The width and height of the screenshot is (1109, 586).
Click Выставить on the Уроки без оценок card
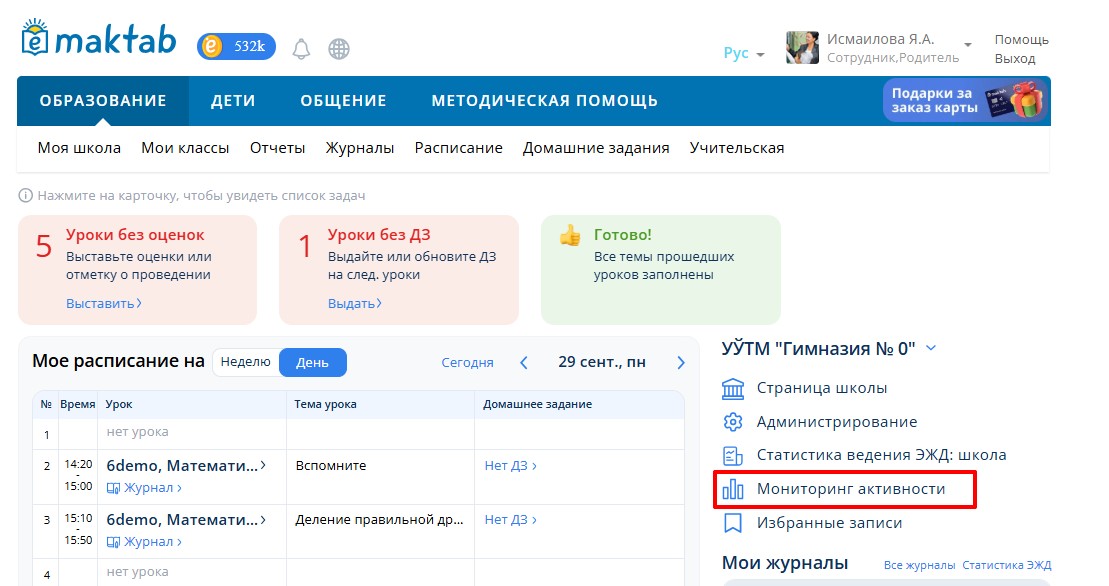point(99,304)
